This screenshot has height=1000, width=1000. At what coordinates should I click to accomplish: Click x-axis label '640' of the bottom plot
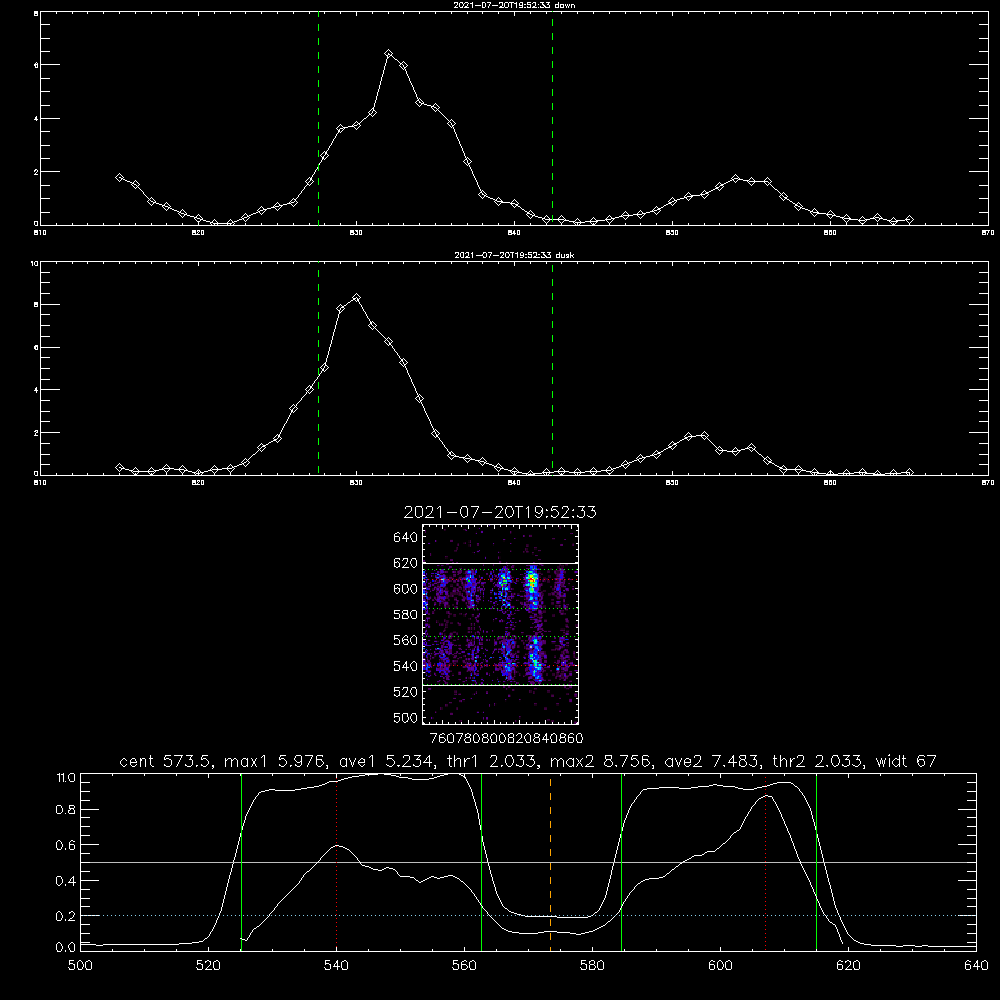976,966
